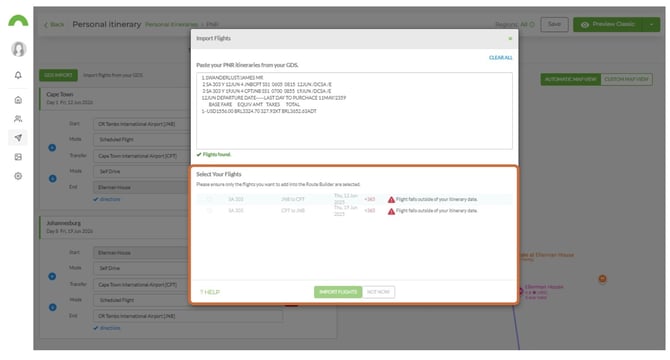Click the Not Now button
670x360 pixels.
click(x=378, y=292)
